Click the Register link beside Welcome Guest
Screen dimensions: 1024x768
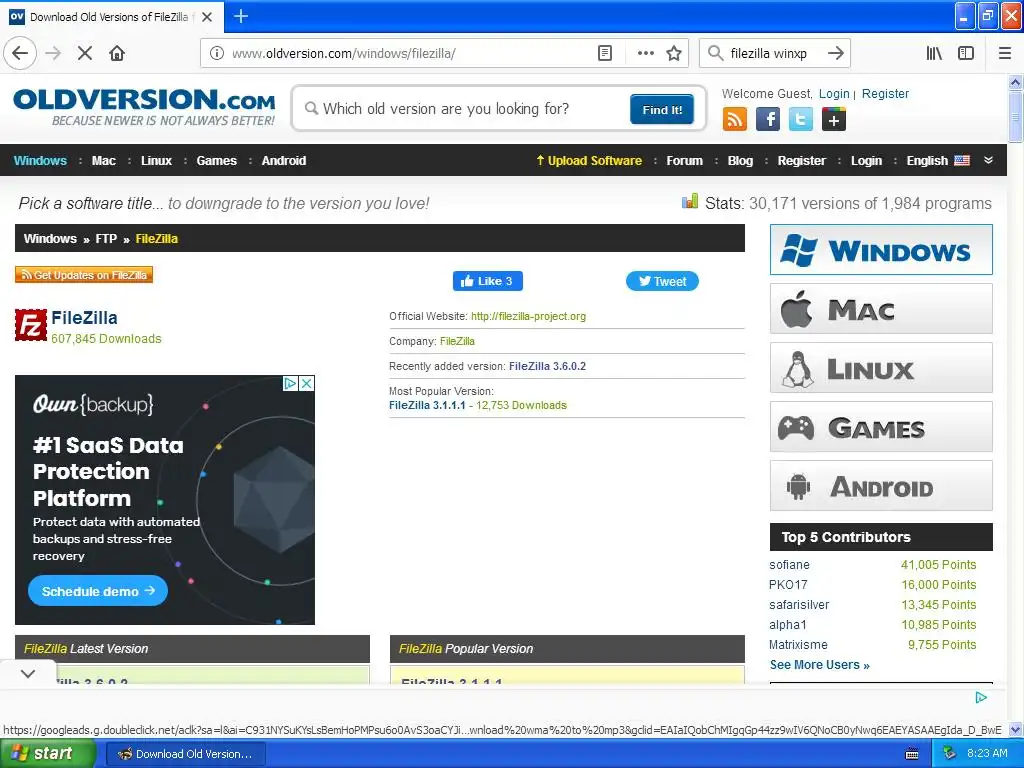click(x=885, y=93)
